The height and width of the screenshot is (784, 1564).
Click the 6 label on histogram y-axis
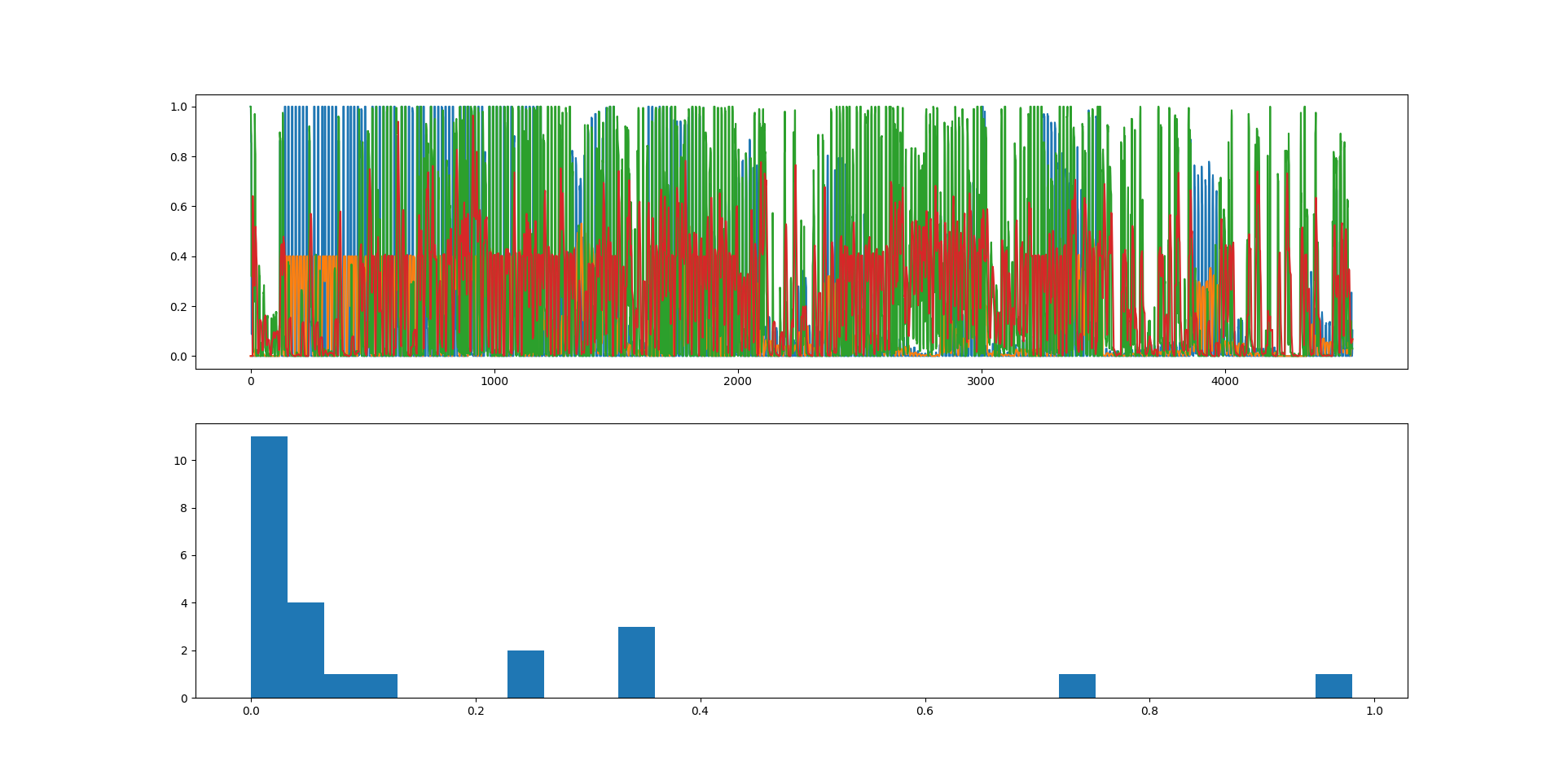[x=183, y=555]
